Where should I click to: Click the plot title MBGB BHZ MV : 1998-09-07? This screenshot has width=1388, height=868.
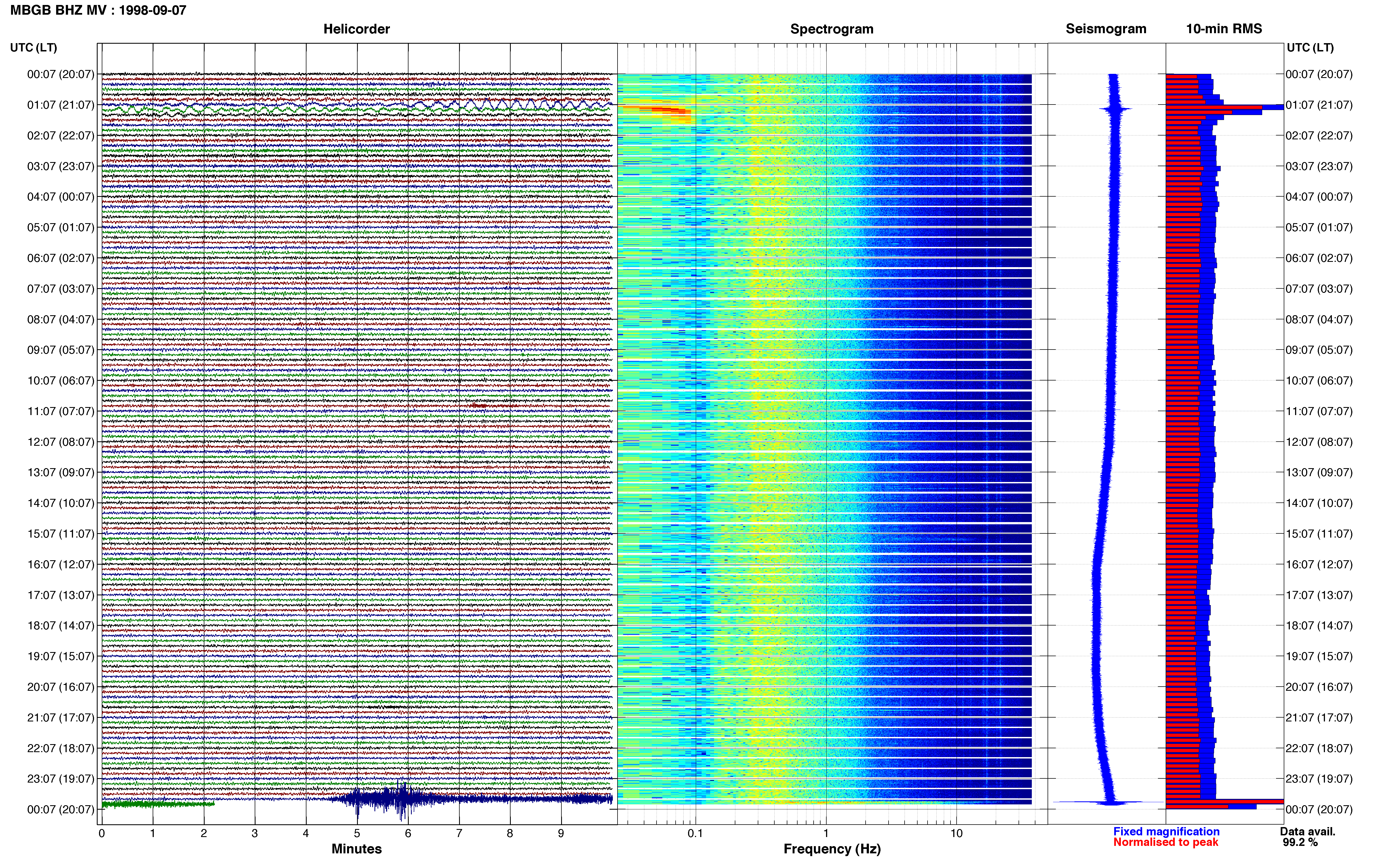click(x=98, y=10)
